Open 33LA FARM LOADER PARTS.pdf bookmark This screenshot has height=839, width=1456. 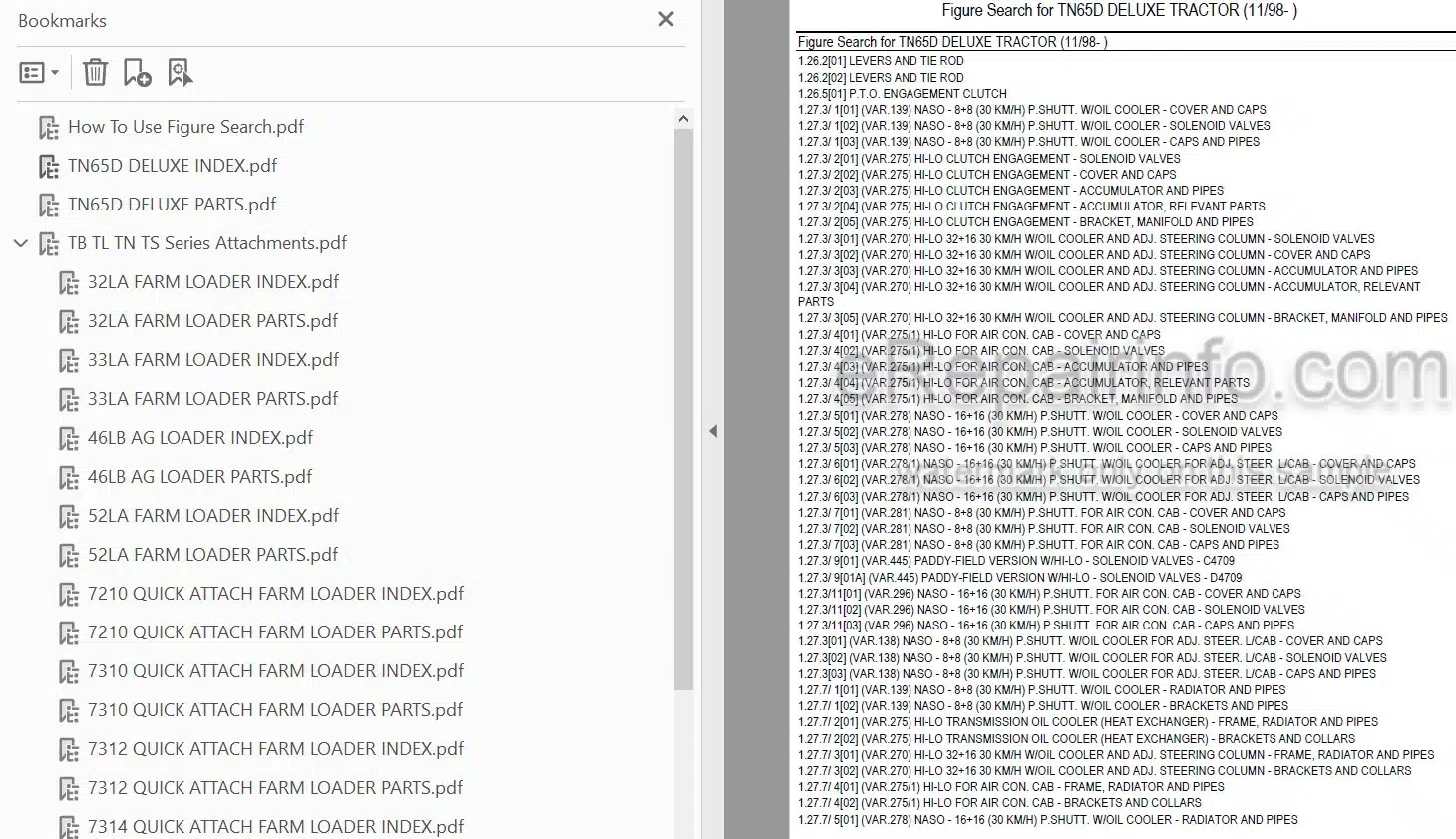[212, 399]
